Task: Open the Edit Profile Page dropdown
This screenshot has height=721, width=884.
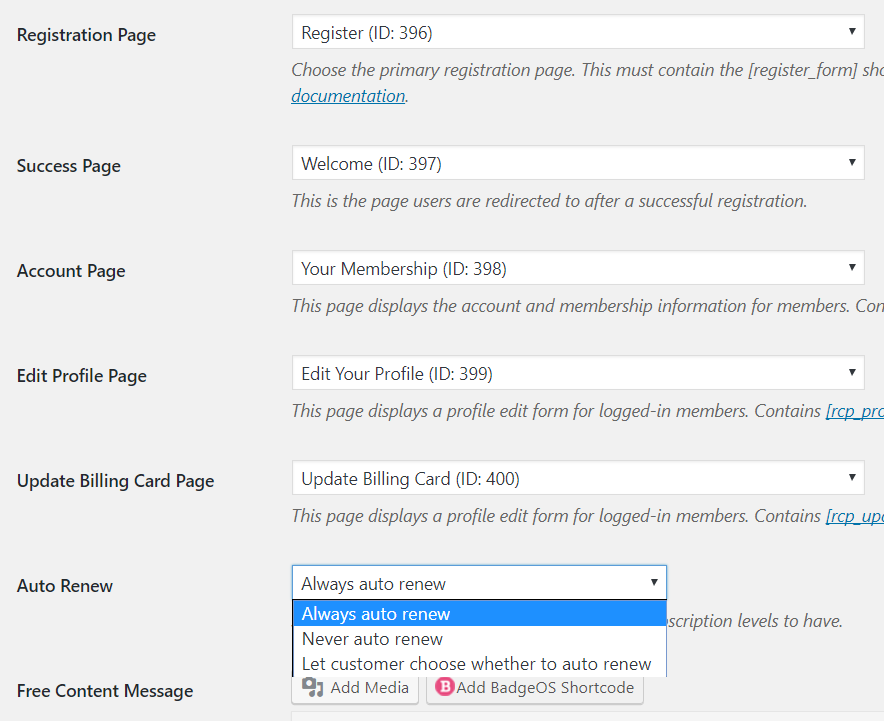Action: [x=578, y=373]
